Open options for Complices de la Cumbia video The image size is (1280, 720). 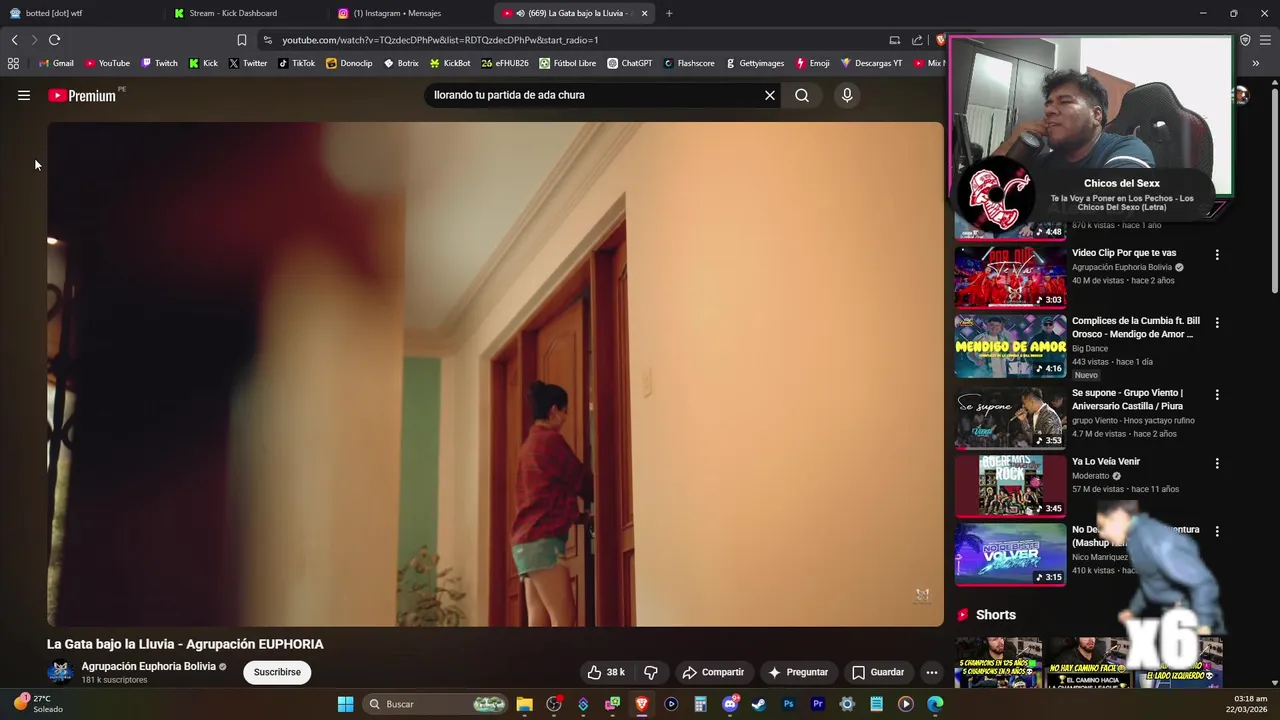coord(1217,323)
